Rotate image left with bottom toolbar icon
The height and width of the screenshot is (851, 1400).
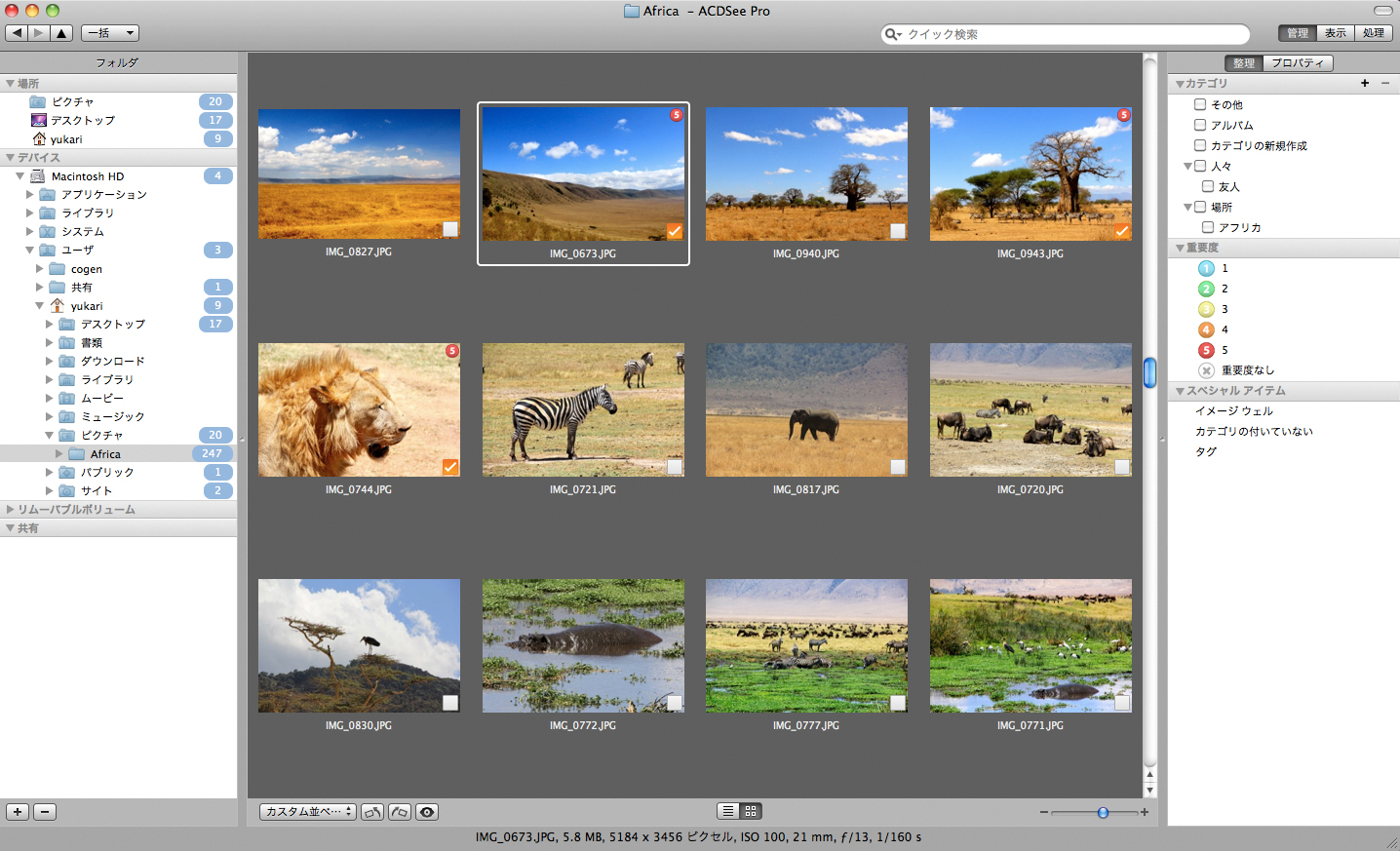[372, 811]
